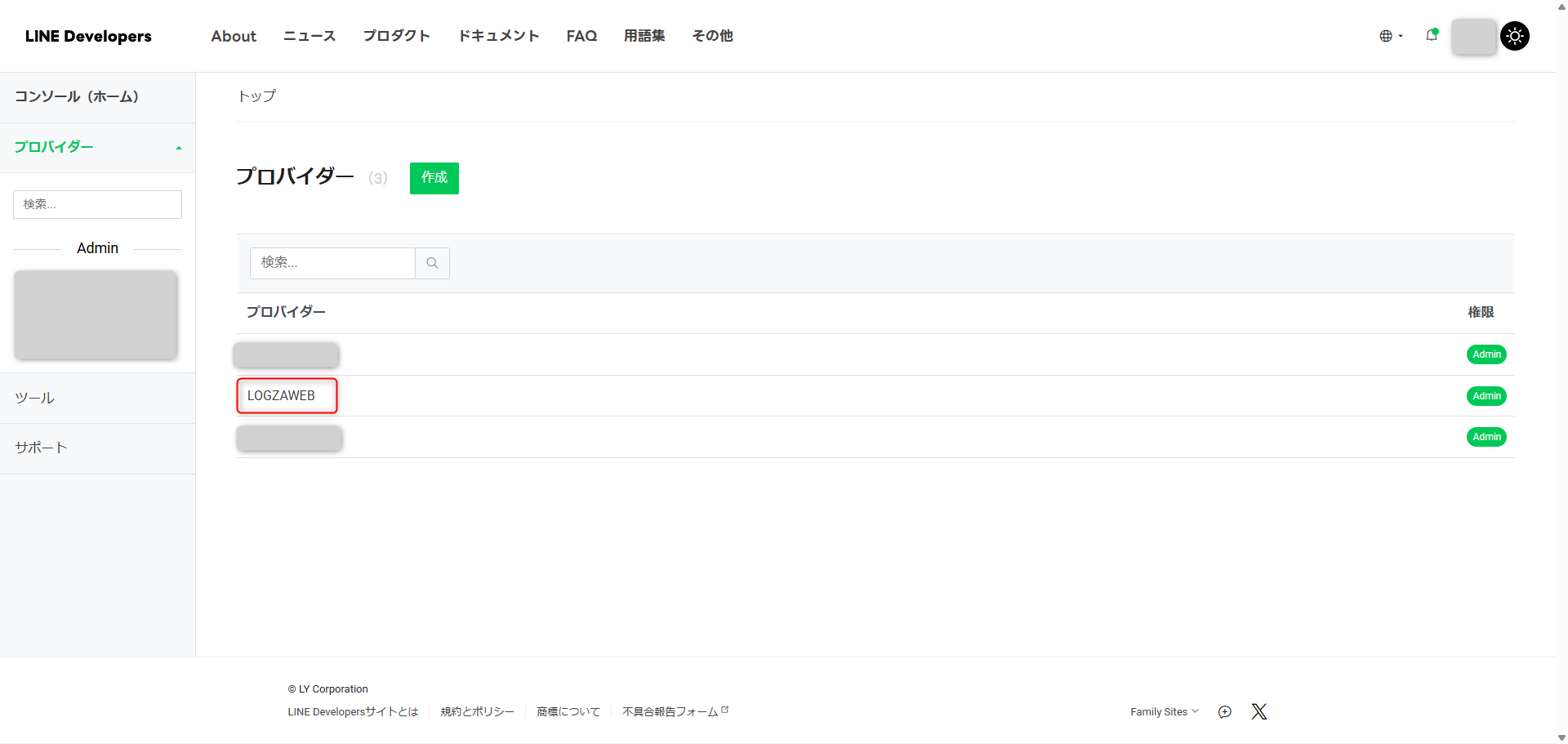
Task: Open the profile avatar in the top bar
Action: coord(1473,36)
